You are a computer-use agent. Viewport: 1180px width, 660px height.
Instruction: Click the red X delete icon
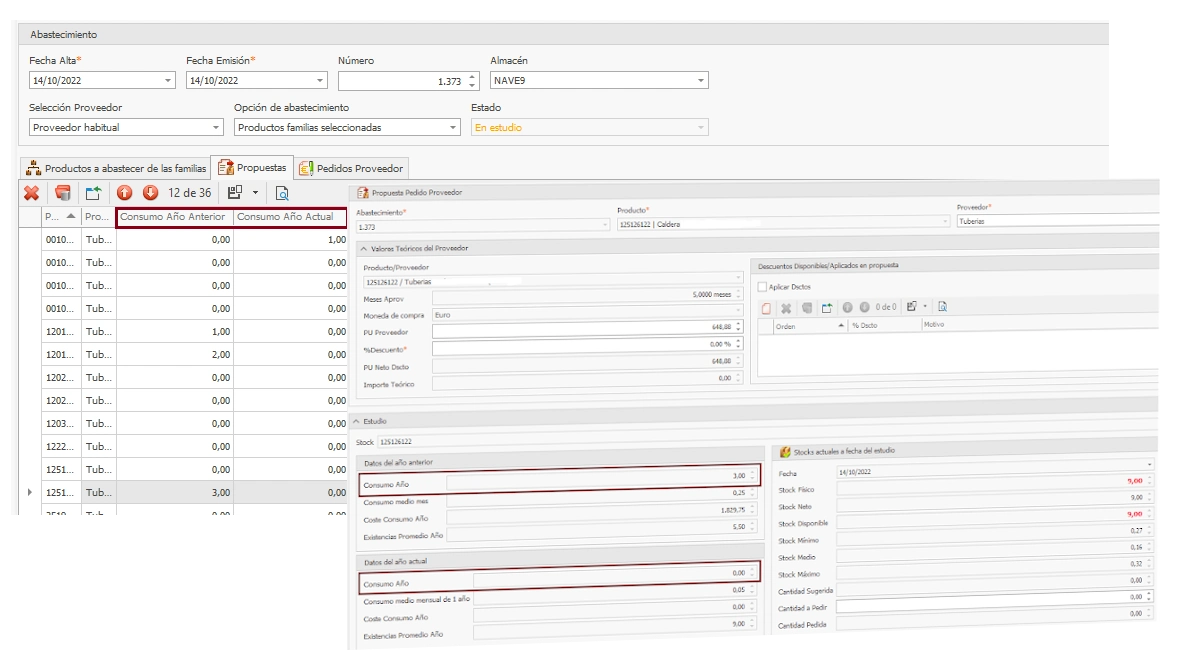(32, 193)
